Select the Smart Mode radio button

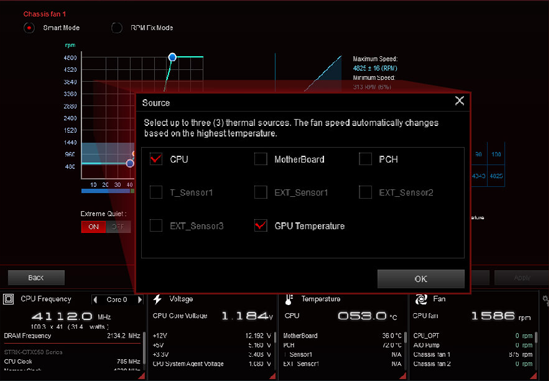coord(29,28)
